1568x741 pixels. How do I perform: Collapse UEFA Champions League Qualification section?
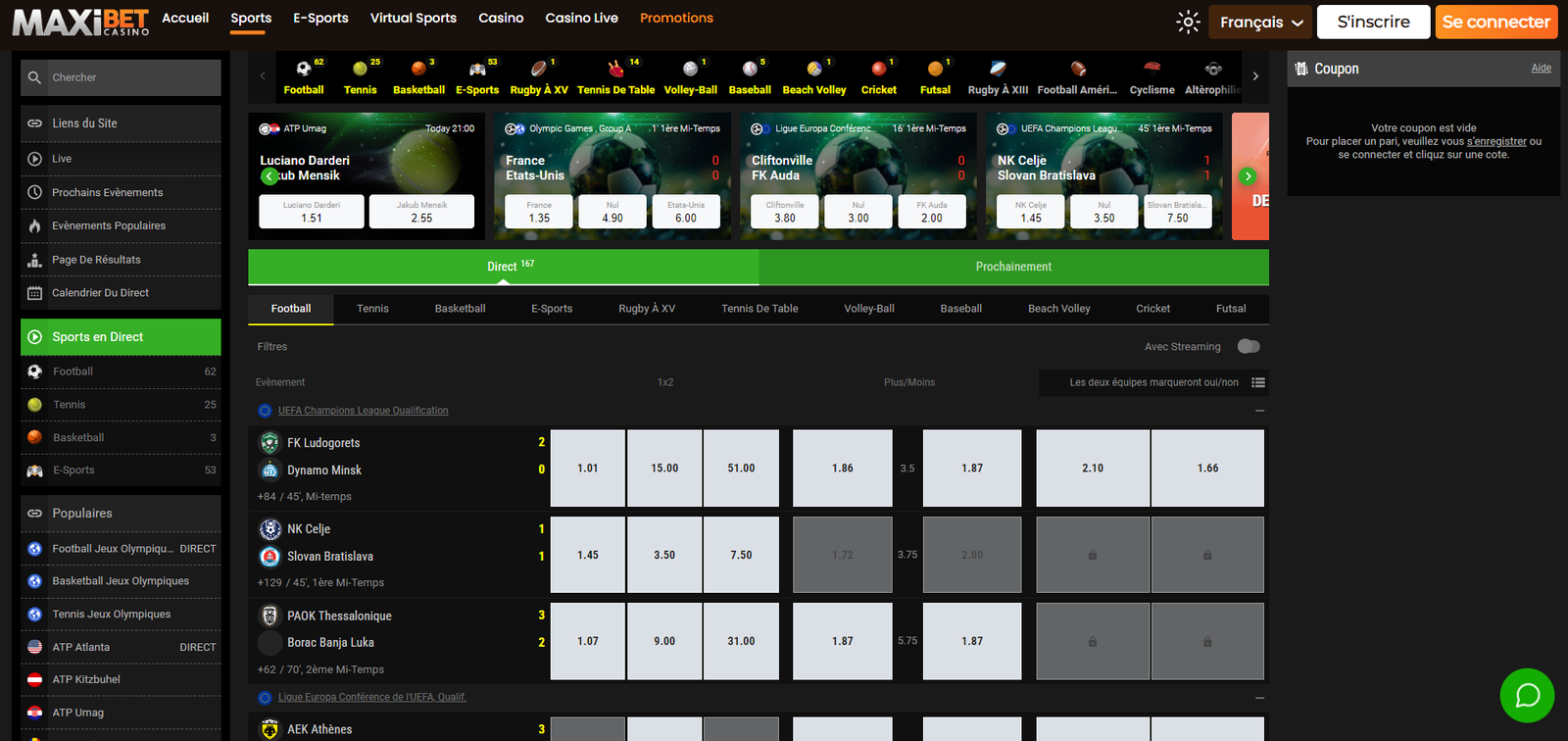tap(1259, 411)
